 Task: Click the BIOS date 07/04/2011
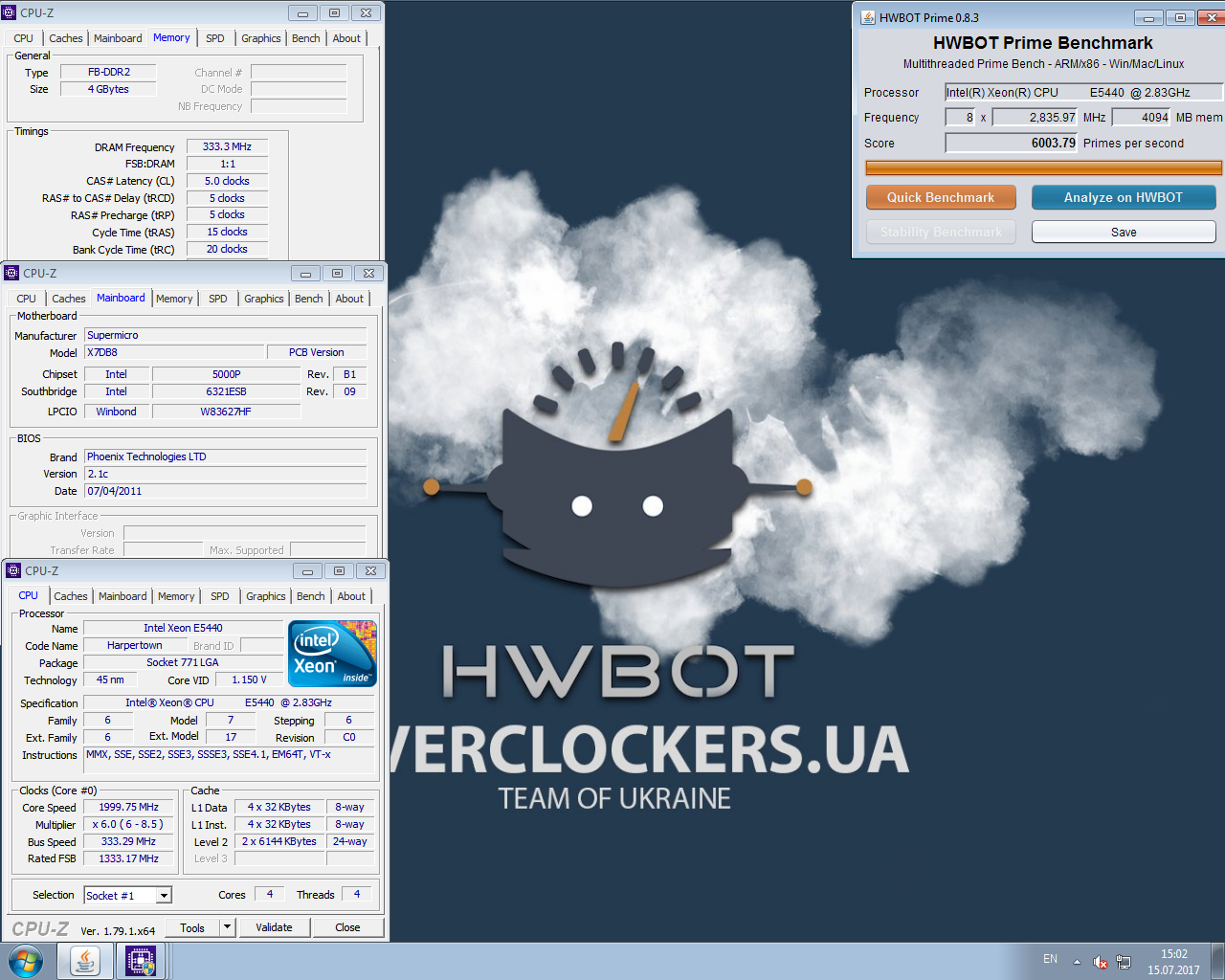tap(226, 491)
